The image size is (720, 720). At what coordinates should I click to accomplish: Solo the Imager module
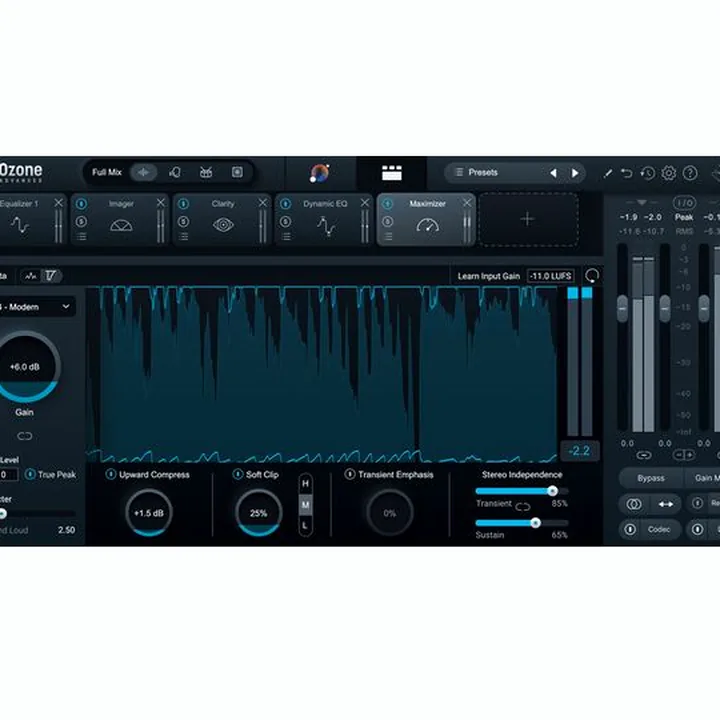[81, 222]
